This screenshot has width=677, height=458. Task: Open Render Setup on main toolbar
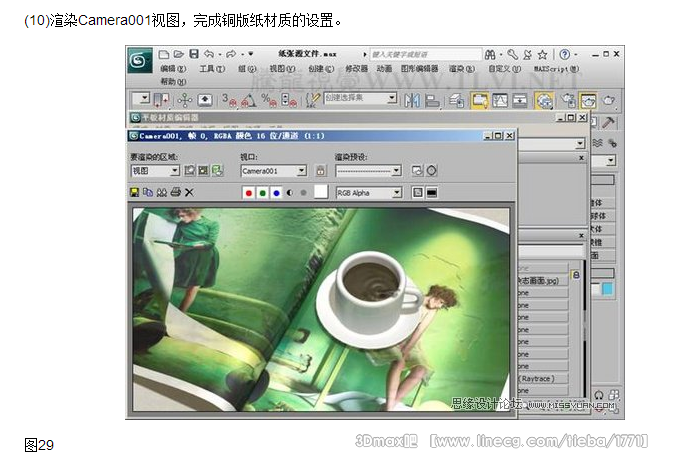click(568, 101)
